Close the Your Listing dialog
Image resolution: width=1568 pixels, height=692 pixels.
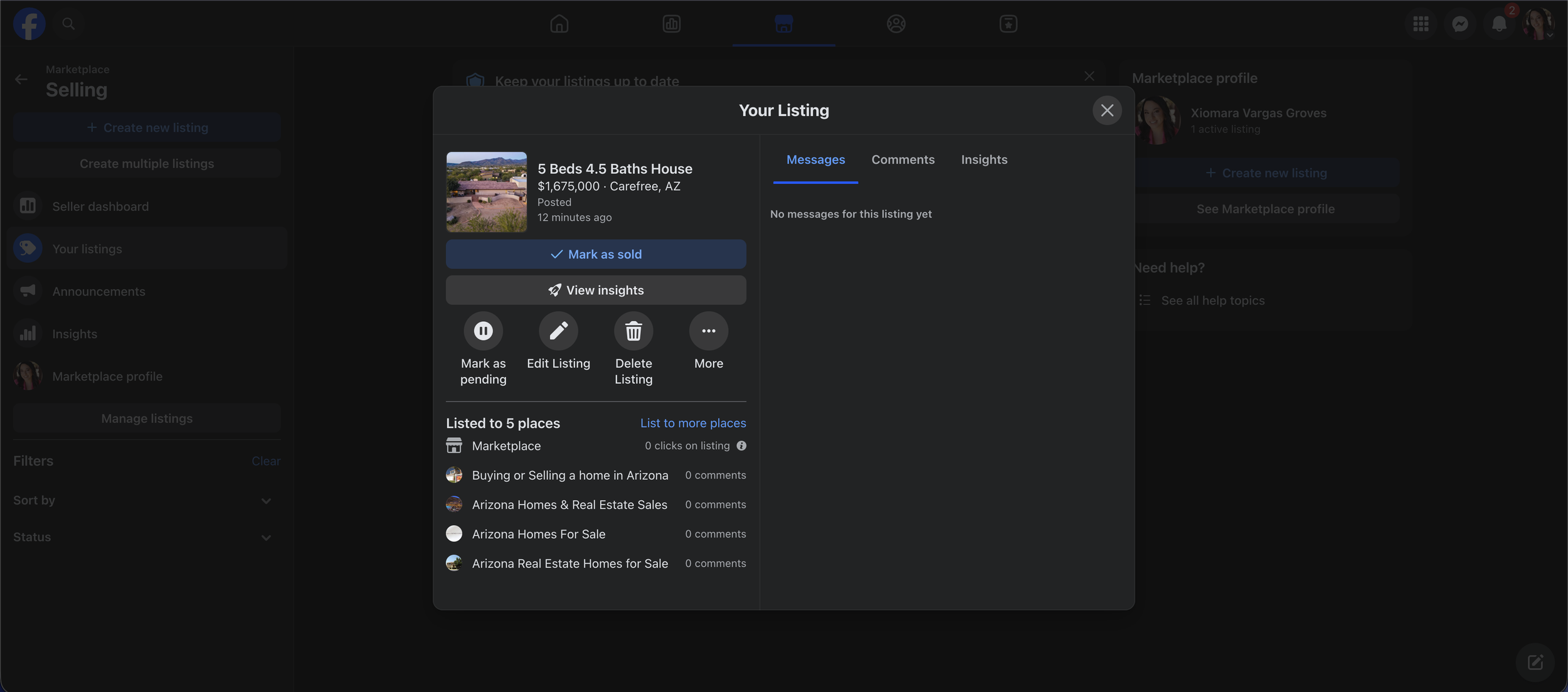[1107, 110]
